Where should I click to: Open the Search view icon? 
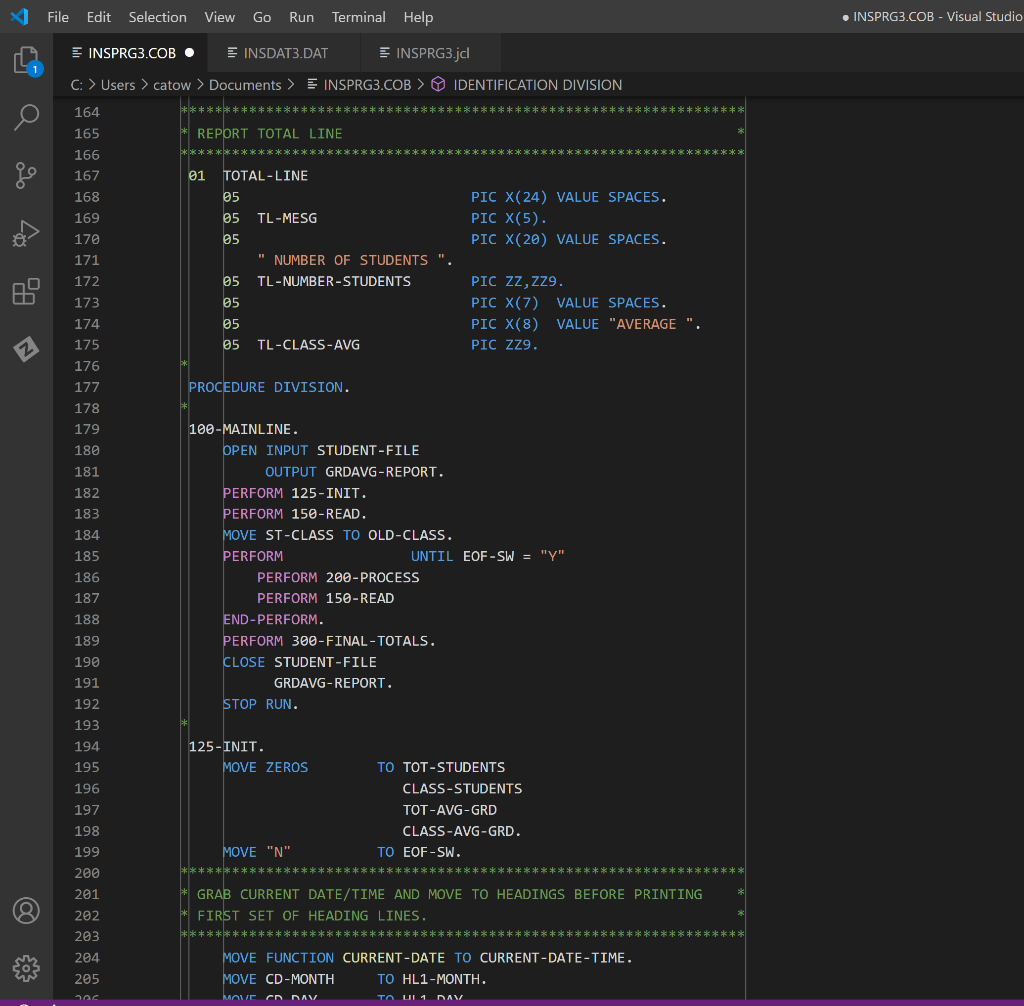[26, 118]
